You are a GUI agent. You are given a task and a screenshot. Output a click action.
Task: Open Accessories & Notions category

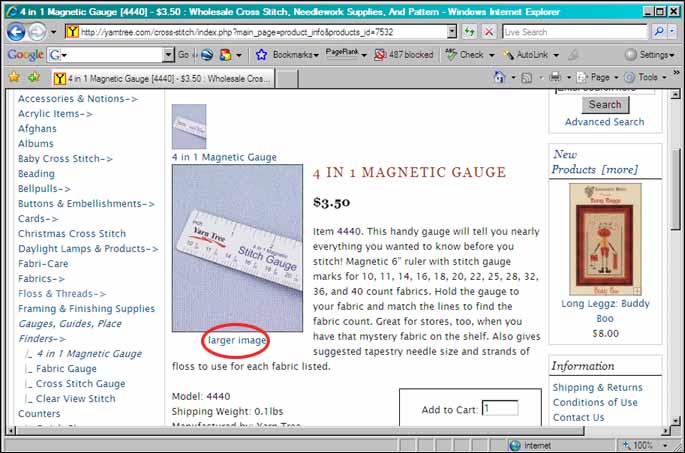pyautogui.click(x=78, y=99)
